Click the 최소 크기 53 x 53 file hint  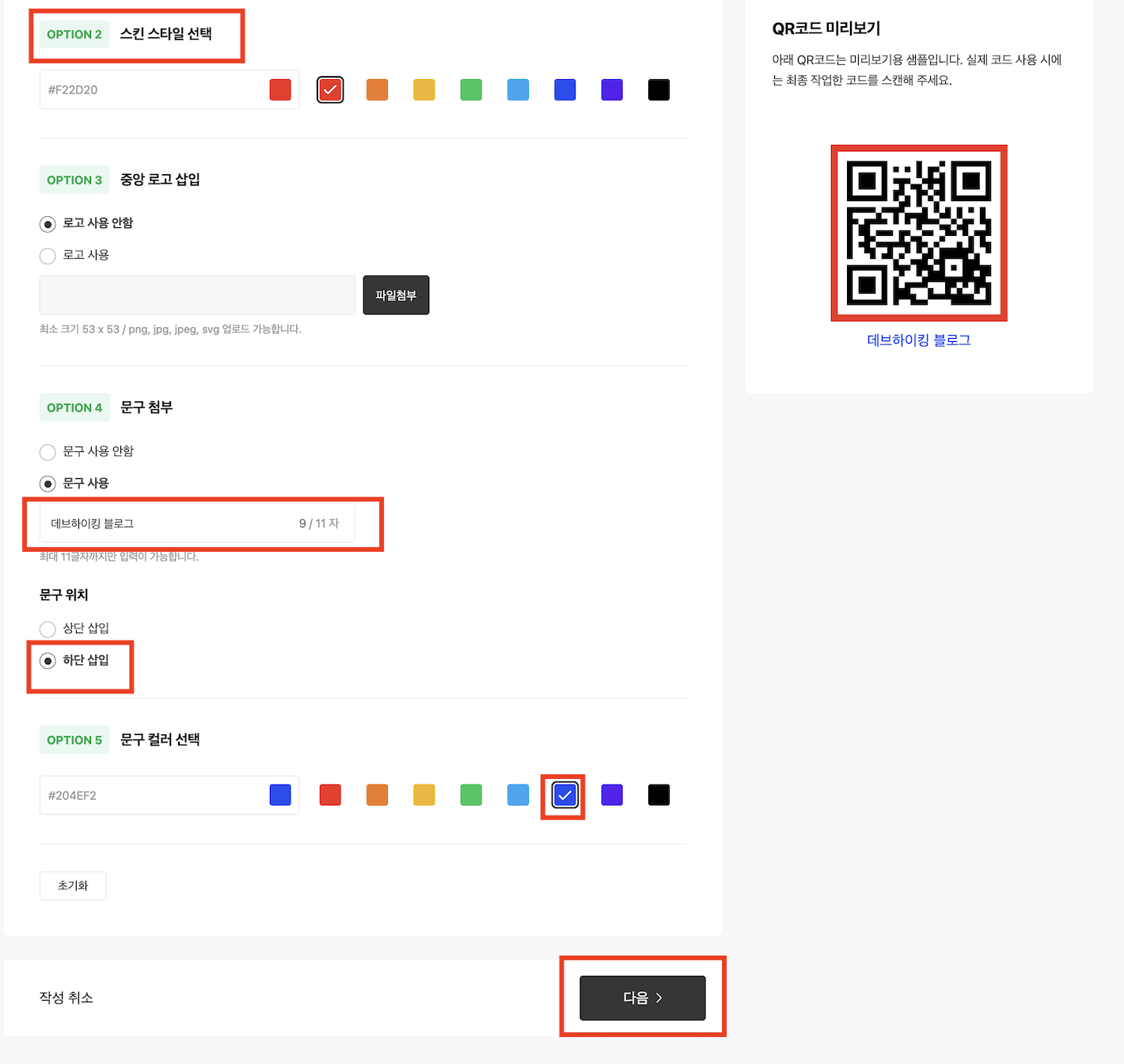click(170, 329)
